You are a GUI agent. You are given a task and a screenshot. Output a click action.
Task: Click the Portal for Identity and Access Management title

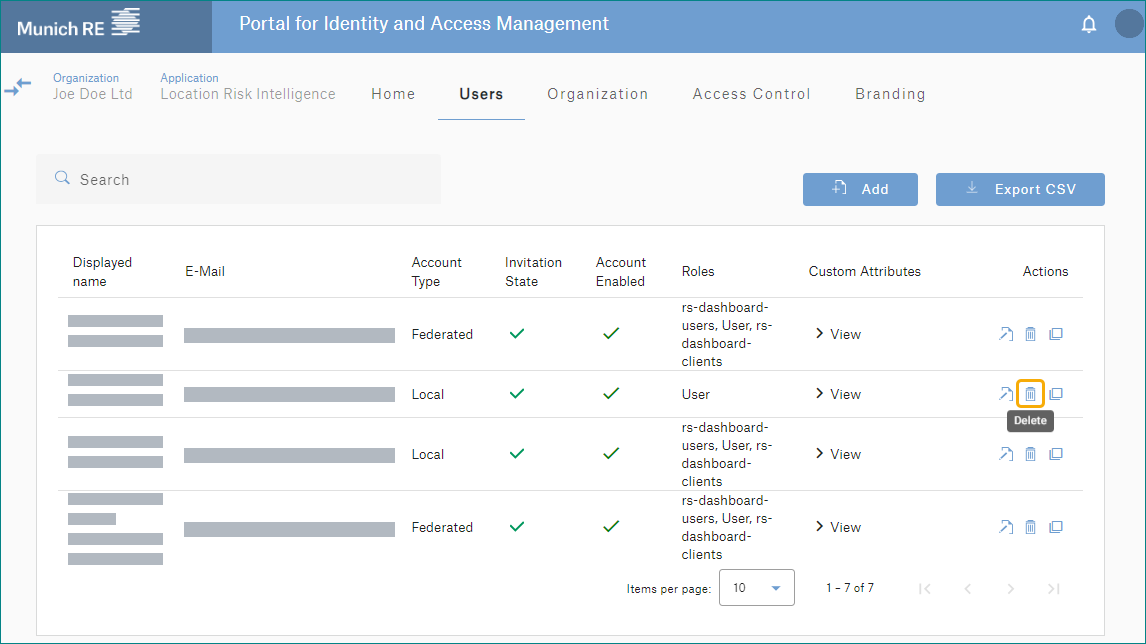pos(424,23)
